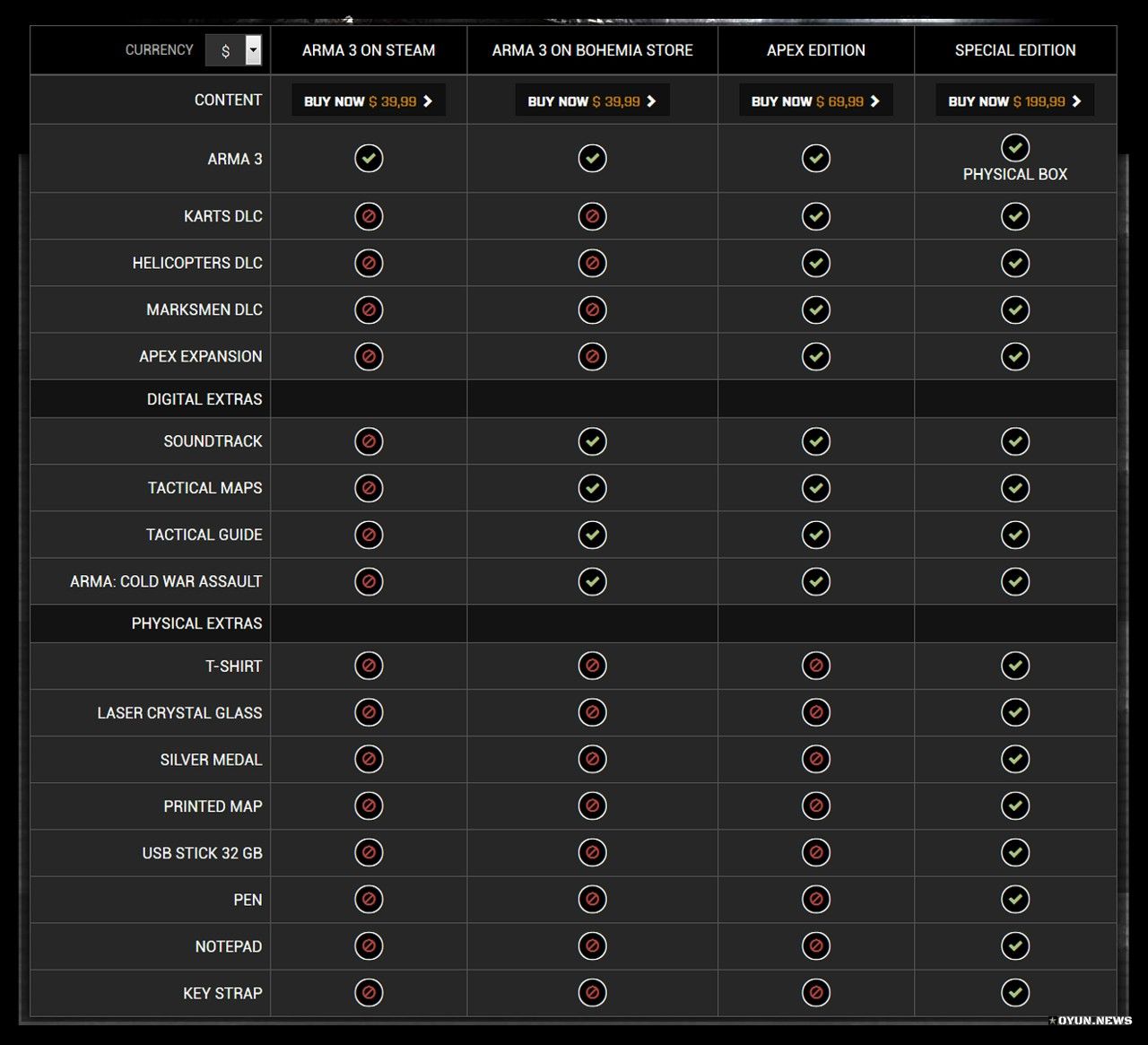Viewport: 1148px width, 1045px height.
Task: Click Tactical Maps checkmark under Apex Edition
Action: pos(816,488)
